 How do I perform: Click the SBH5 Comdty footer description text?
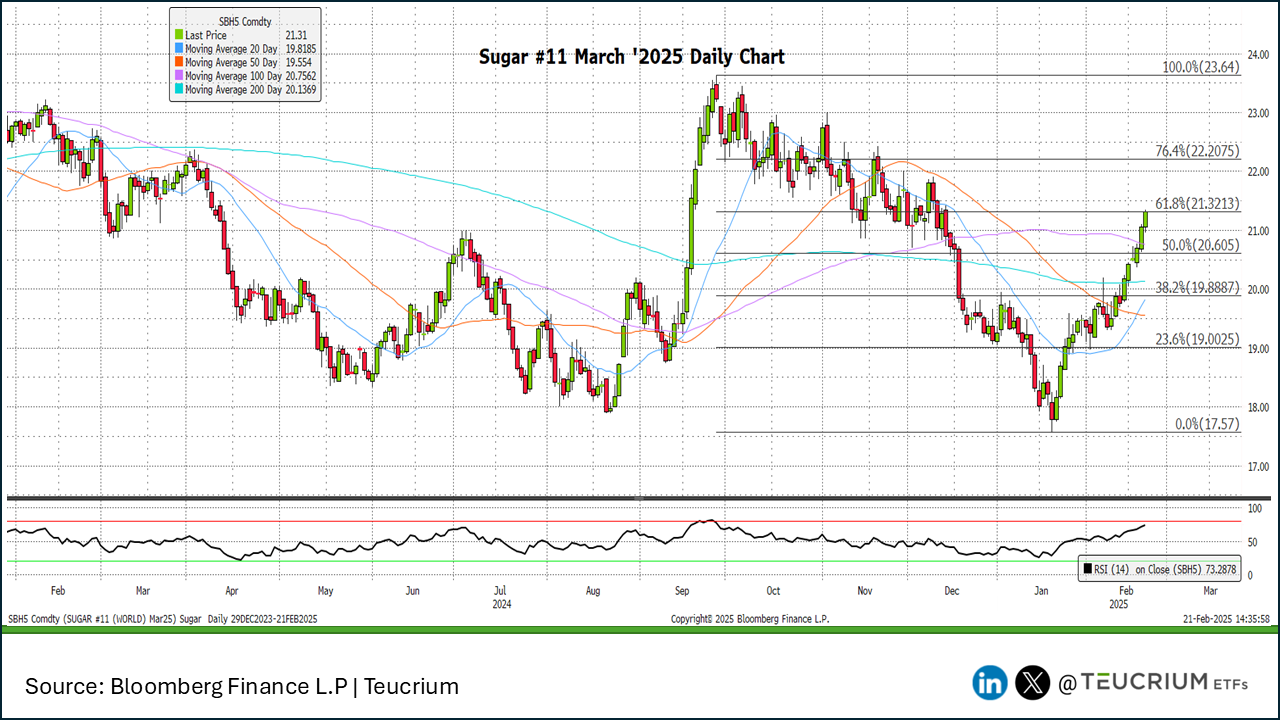(x=162, y=619)
